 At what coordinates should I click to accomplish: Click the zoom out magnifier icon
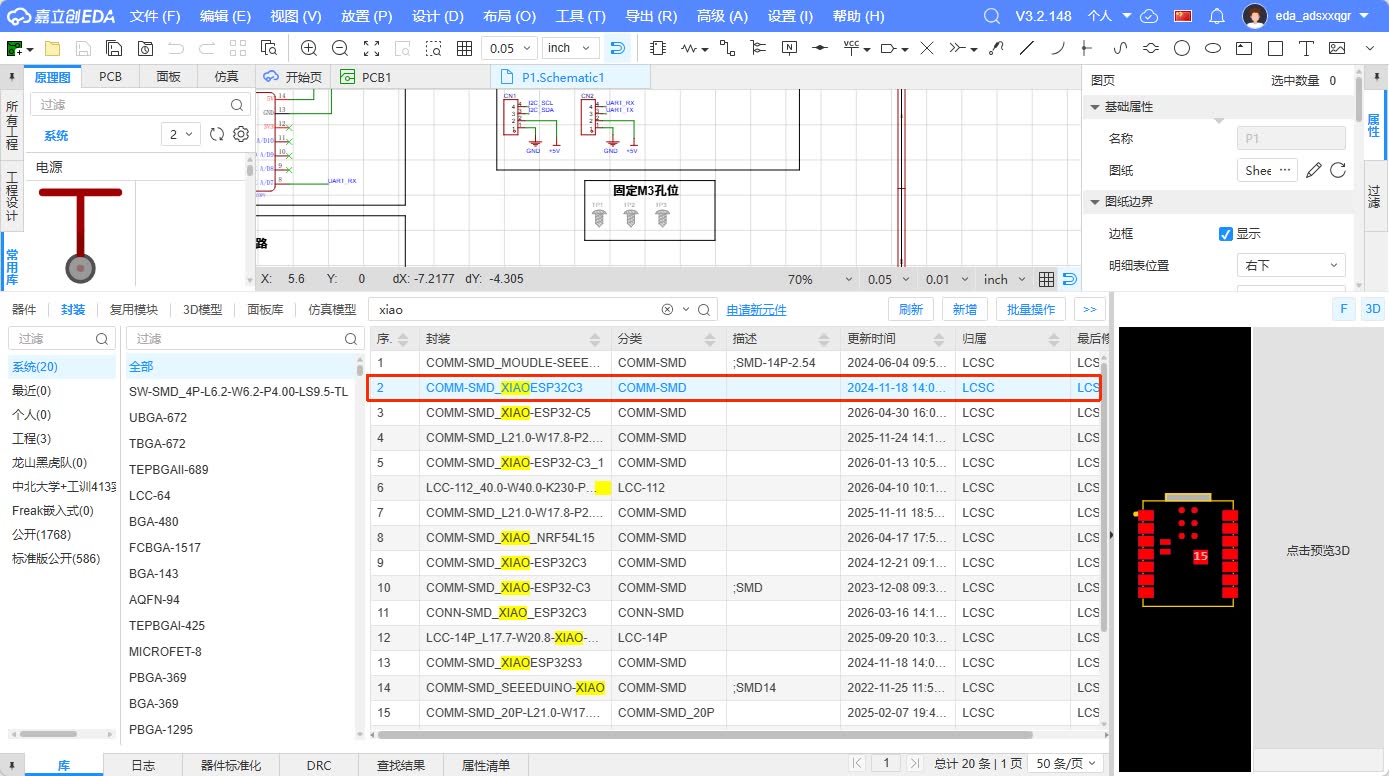[340, 48]
